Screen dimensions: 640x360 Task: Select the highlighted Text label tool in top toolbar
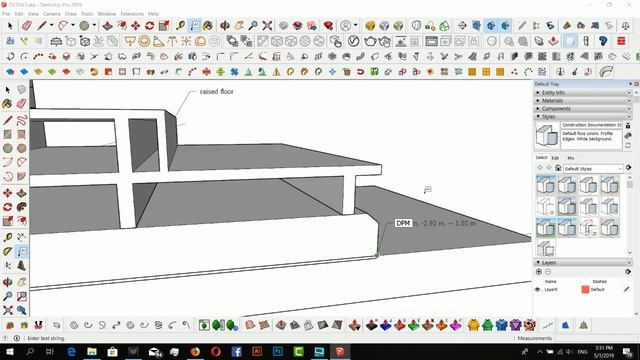[x=195, y=26]
